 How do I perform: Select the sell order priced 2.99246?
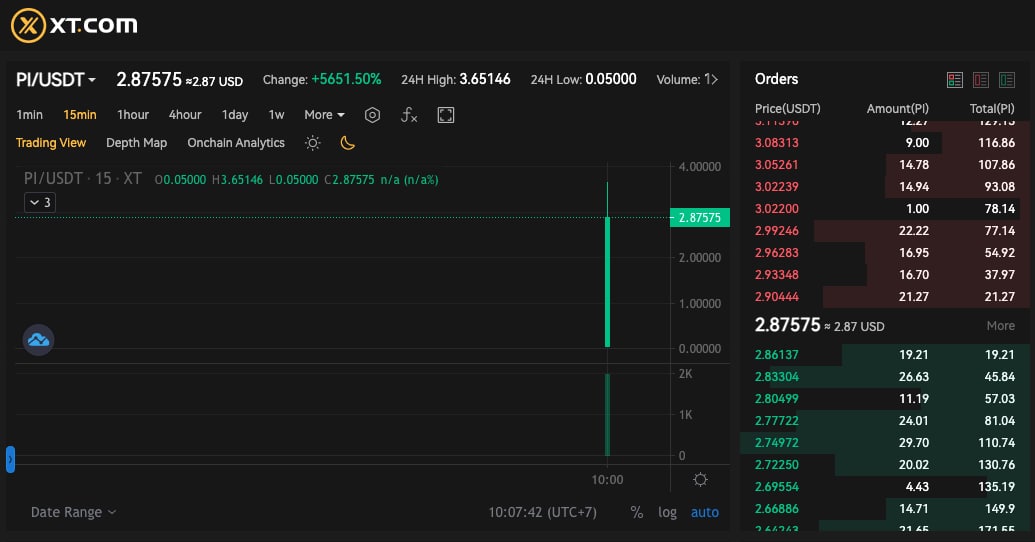coord(885,230)
